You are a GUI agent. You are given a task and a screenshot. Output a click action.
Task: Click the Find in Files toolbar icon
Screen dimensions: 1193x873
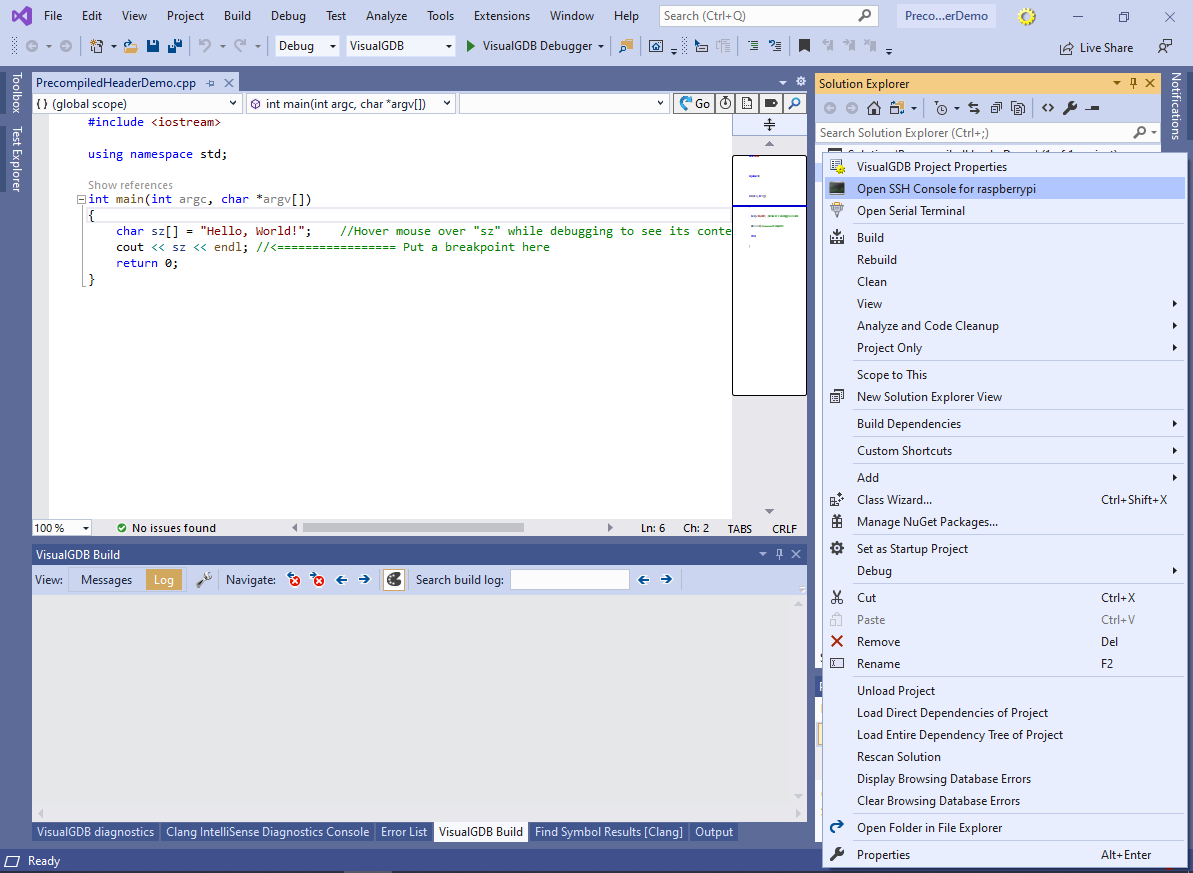[625, 46]
